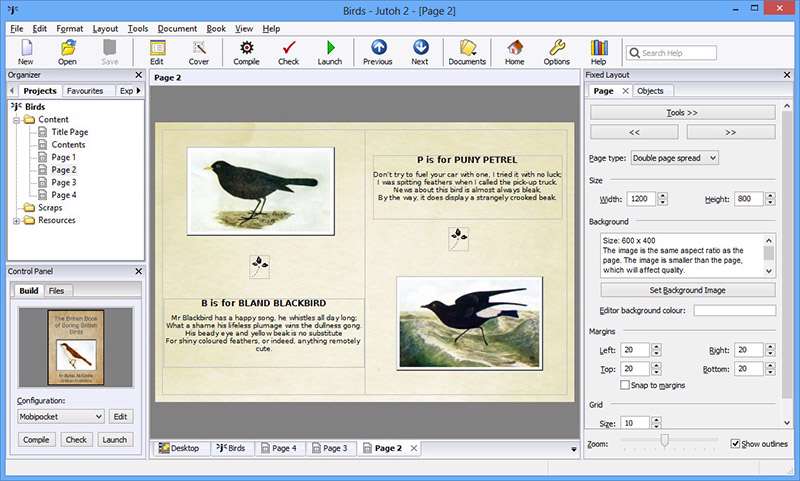Toggle the Show outlines checkbox
Image resolution: width=800 pixels, height=481 pixels.
pyautogui.click(x=736, y=444)
